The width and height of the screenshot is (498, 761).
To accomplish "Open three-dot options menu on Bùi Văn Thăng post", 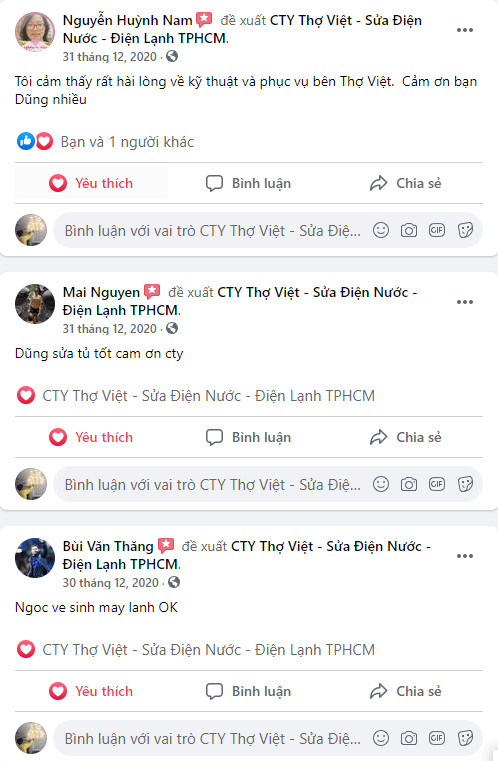I will click(x=465, y=556).
